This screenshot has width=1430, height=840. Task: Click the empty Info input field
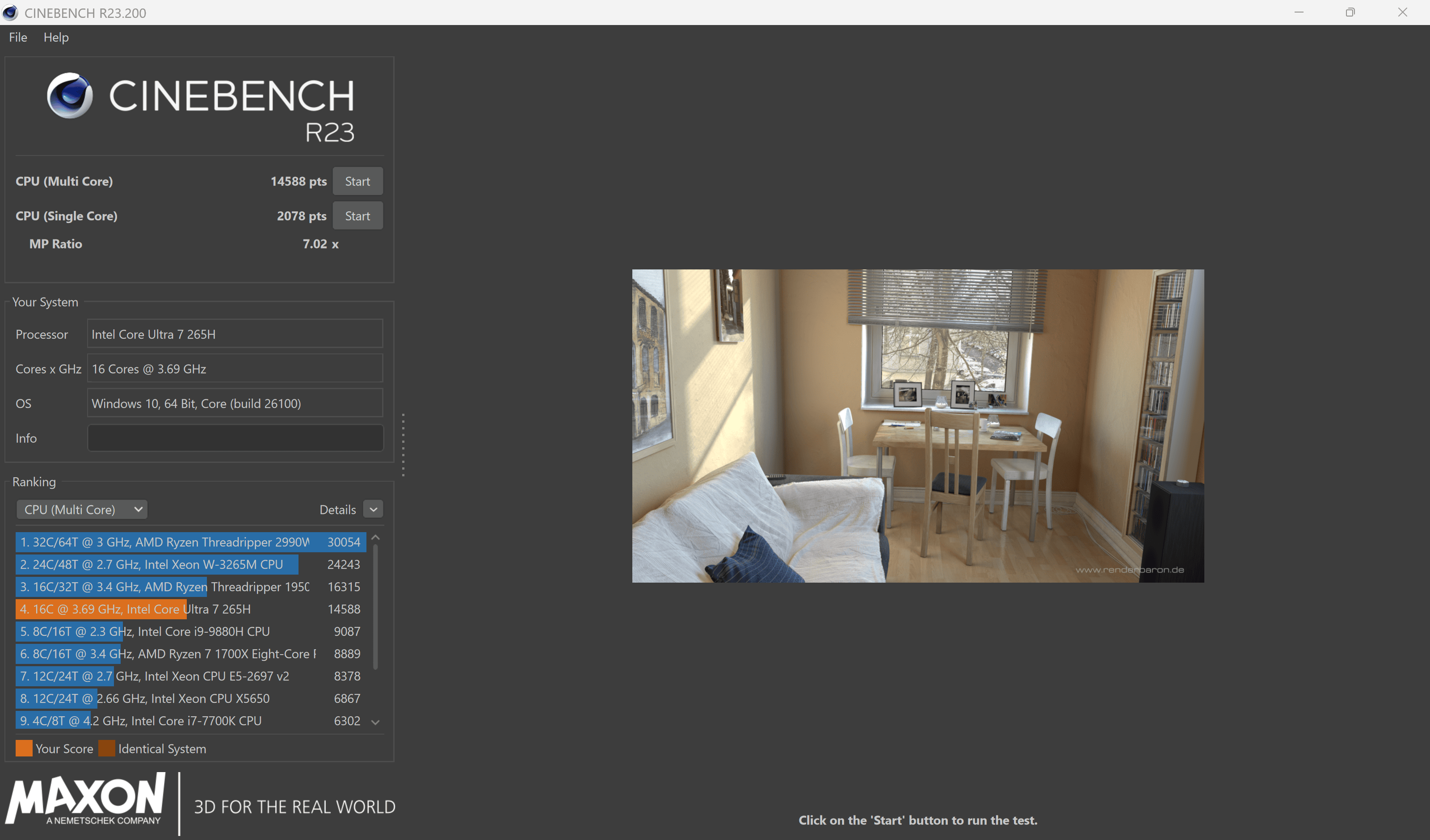pyautogui.click(x=235, y=437)
